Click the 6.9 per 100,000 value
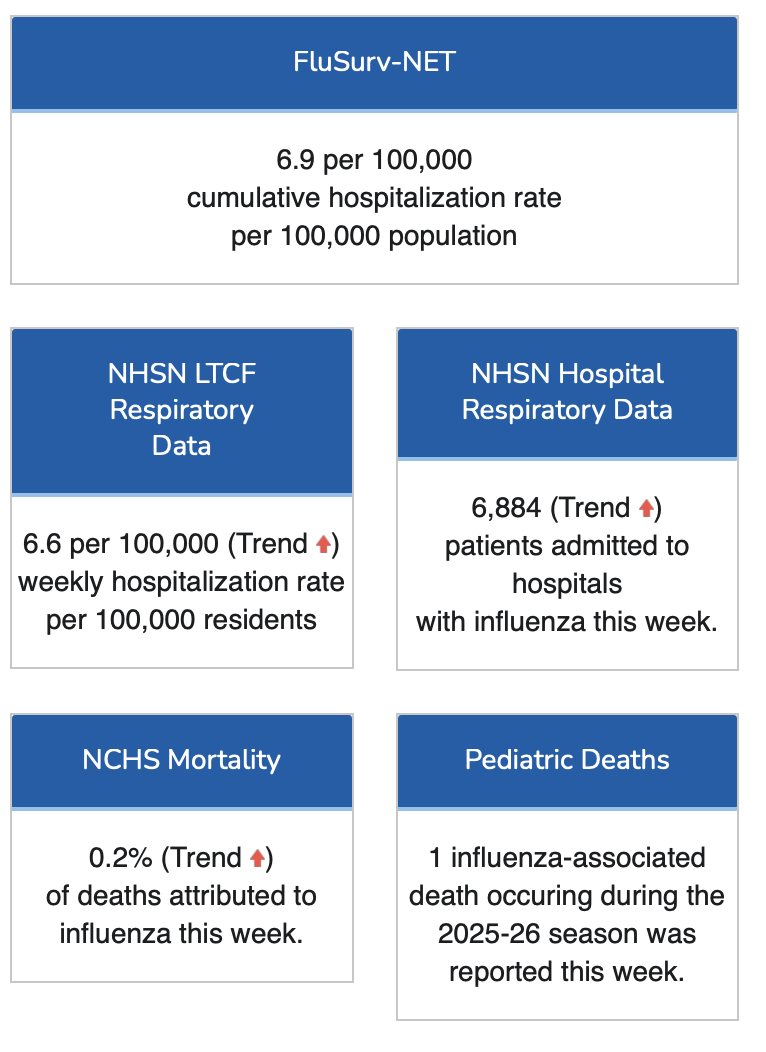Screen dimensions: 766x1052 374,160
